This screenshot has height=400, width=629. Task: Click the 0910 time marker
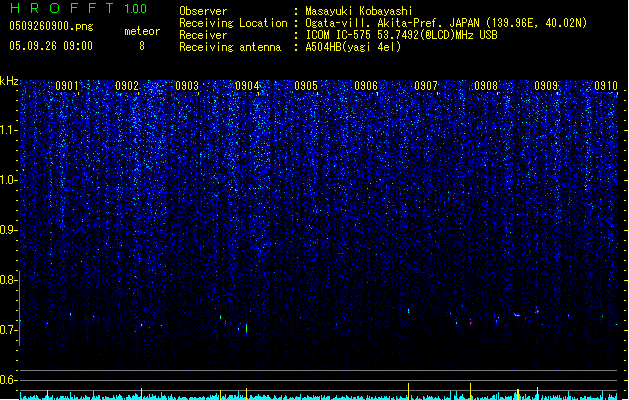pyautogui.click(x=606, y=86)
